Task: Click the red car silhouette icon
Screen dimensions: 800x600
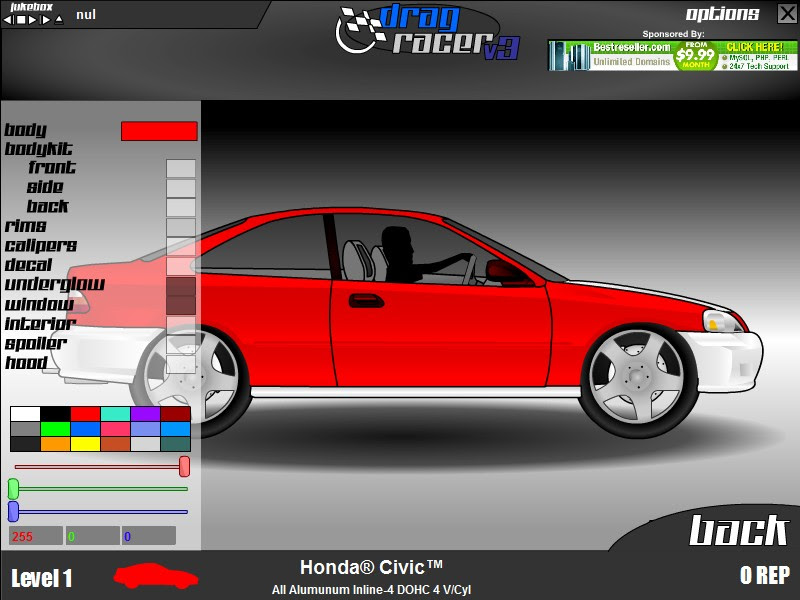Action: click(156, 576)
